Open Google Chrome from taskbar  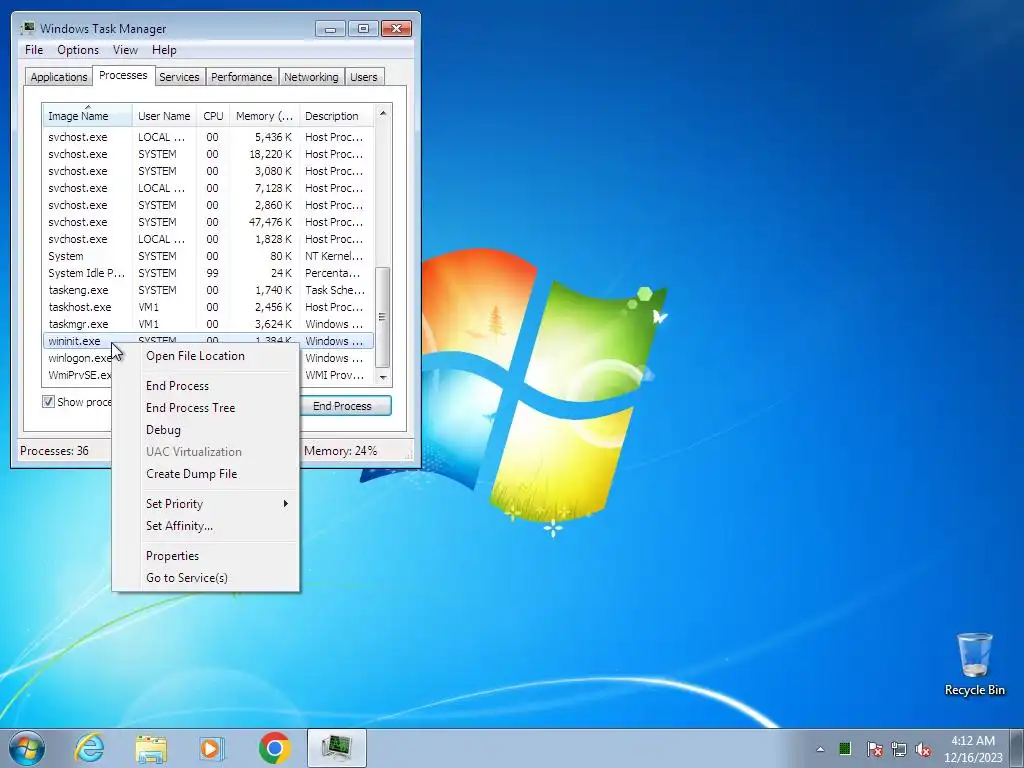tap(274, 748)
